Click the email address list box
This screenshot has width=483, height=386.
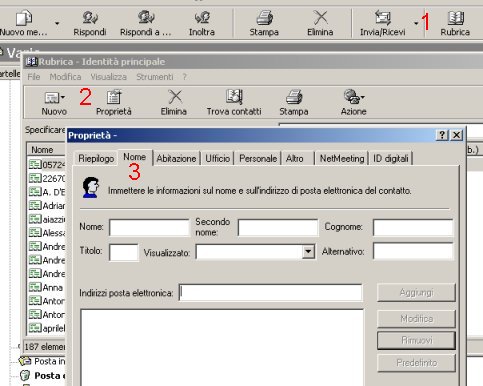tap(222, 348)
